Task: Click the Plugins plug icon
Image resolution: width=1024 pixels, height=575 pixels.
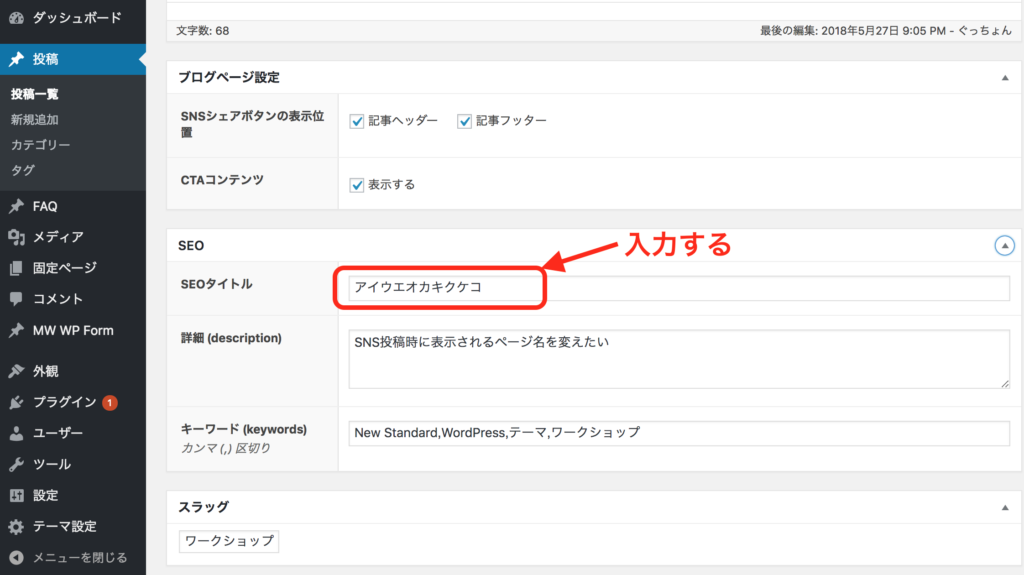Action: point(16,402)
